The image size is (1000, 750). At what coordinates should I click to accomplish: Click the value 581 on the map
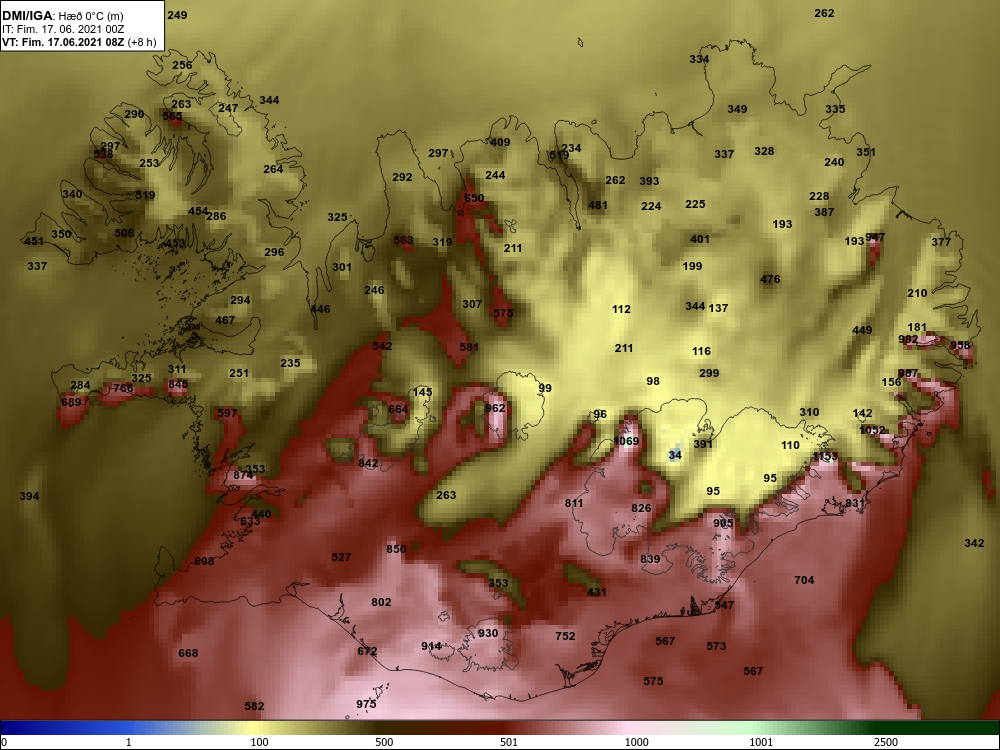pos(469,347)
